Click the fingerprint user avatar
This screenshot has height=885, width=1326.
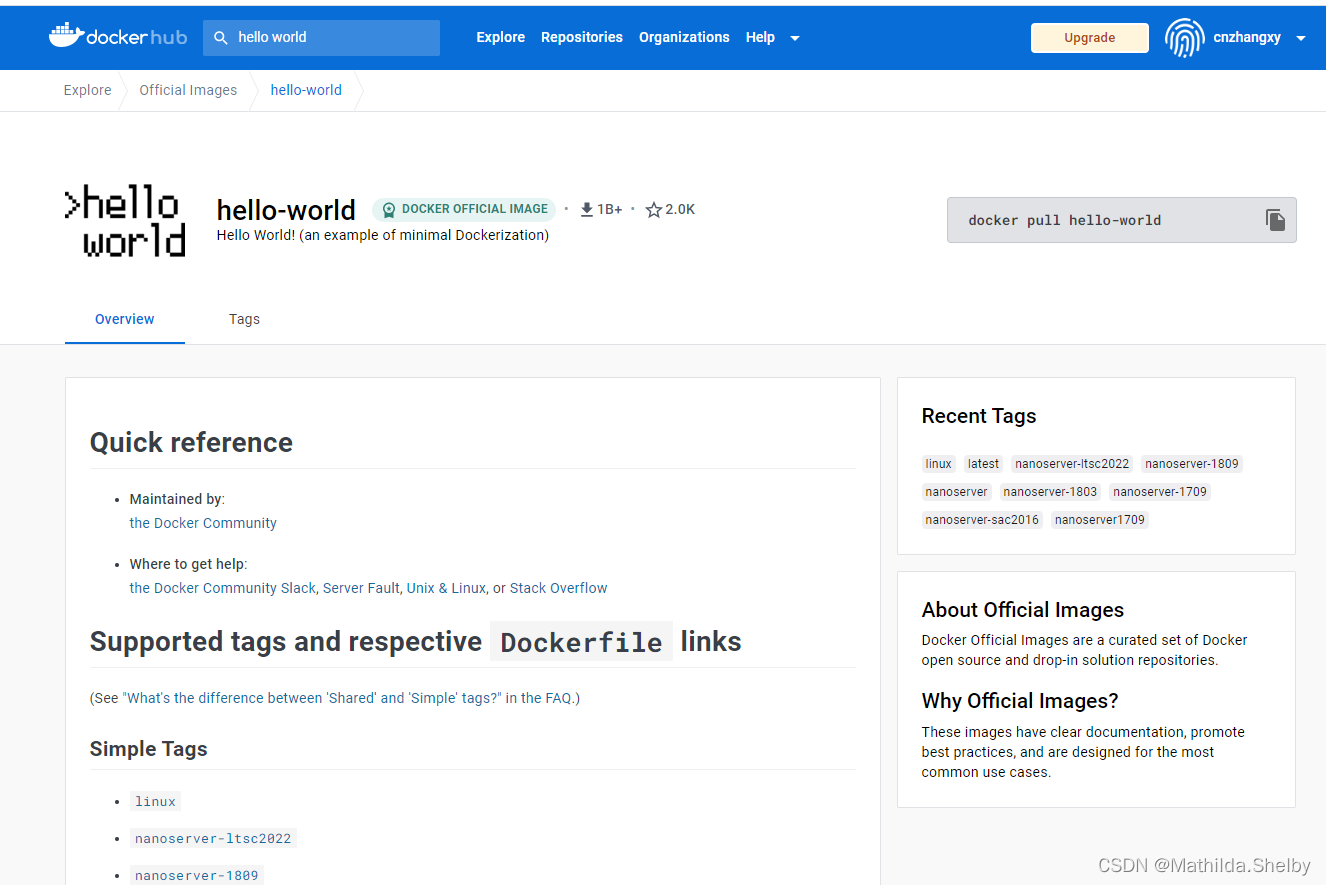1184,38
